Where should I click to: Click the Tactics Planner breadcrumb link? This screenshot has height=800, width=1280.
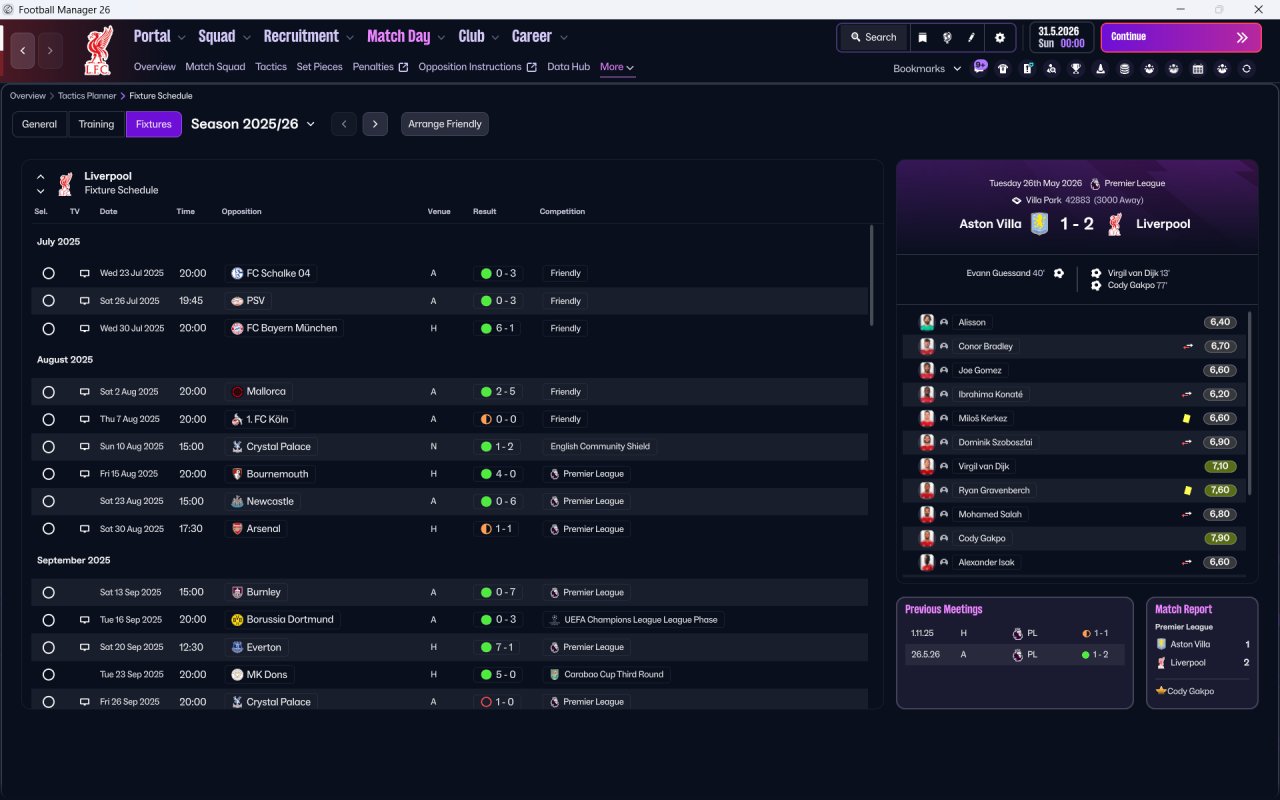tap(87, 96)
